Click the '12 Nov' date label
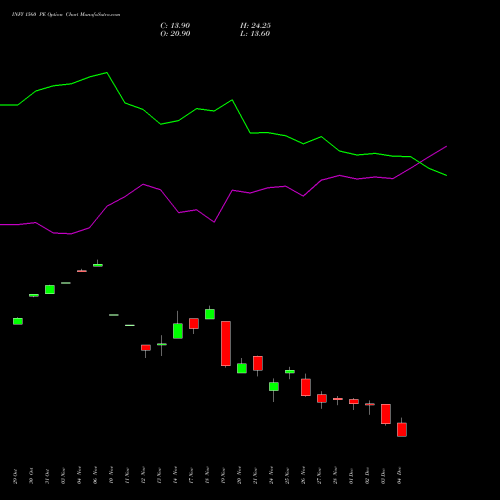 pyautogui.click(x=143, y=476)
